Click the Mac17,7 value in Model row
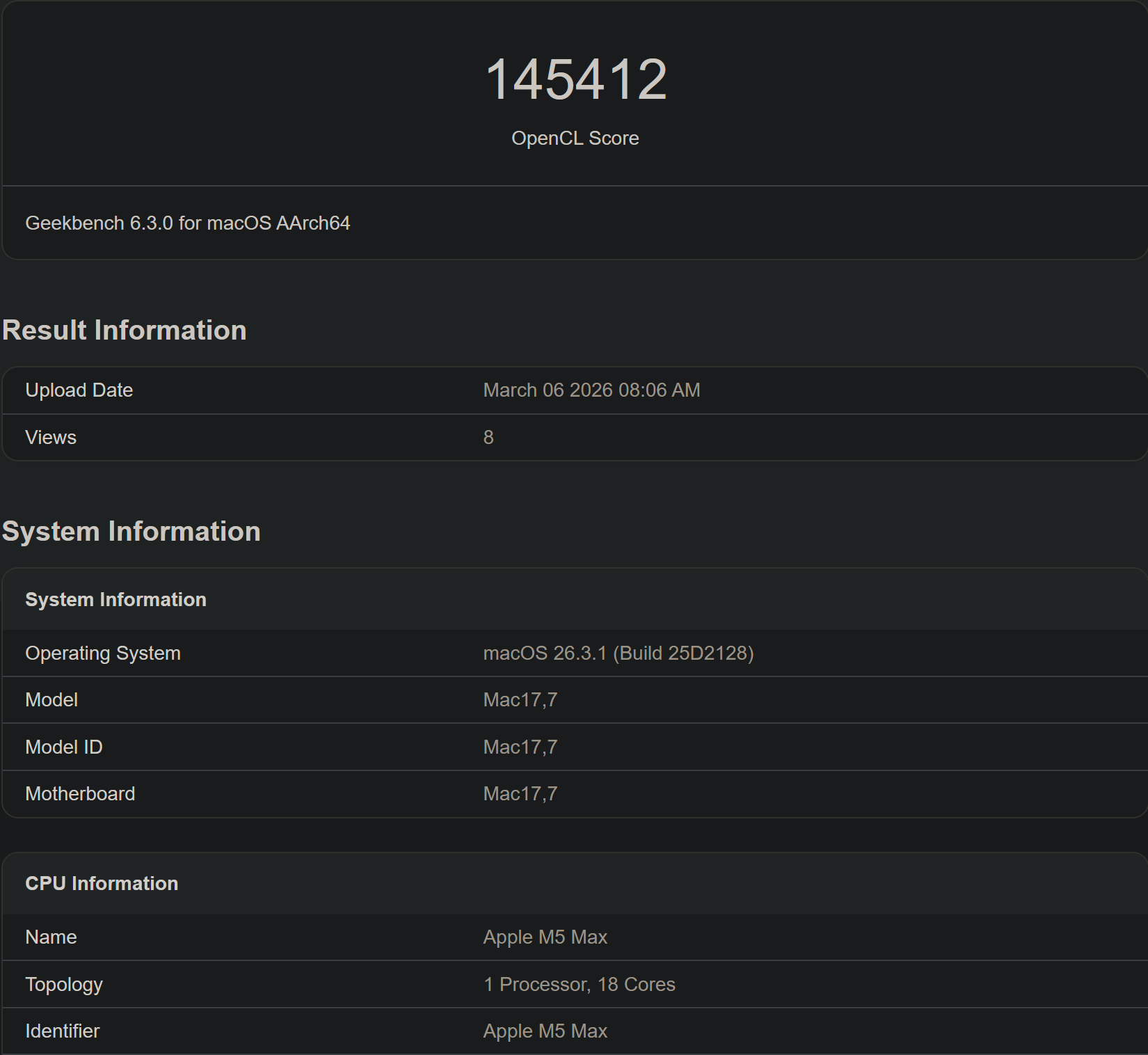This screenshot has width=1148, height=1055. tap(520, 700)
